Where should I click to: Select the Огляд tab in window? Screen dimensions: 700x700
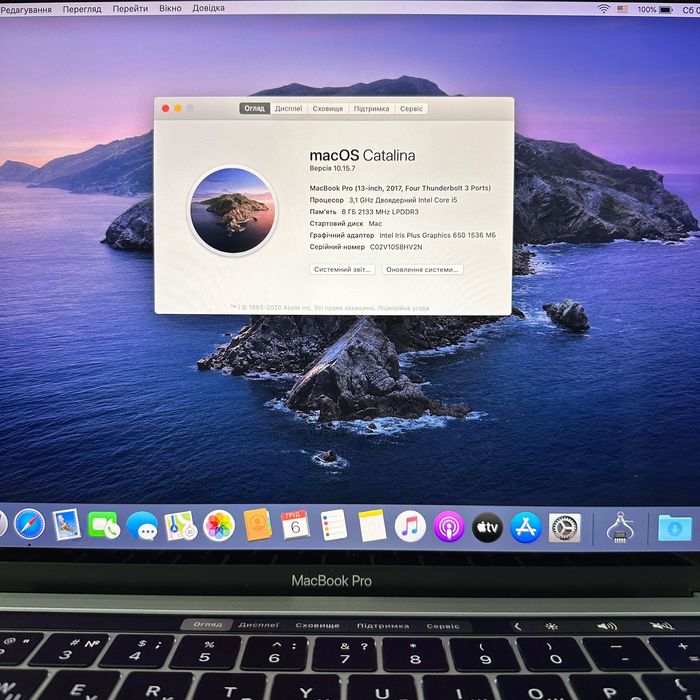point(254,108)
